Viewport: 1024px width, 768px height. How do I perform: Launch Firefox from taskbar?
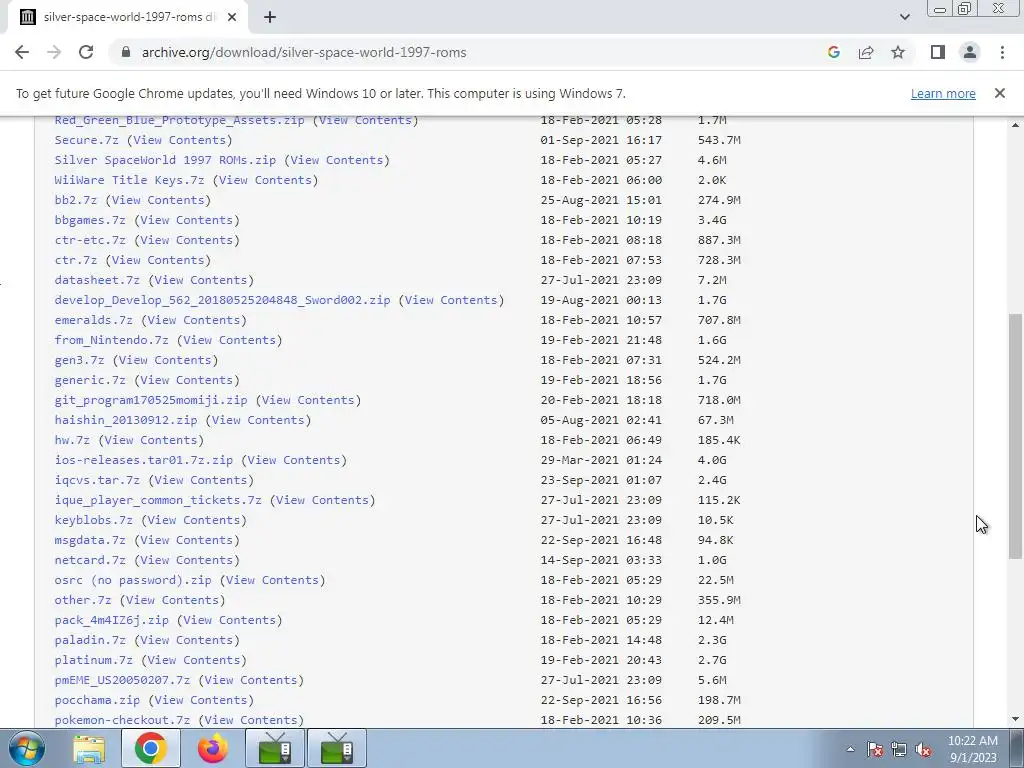click(213, 748)
